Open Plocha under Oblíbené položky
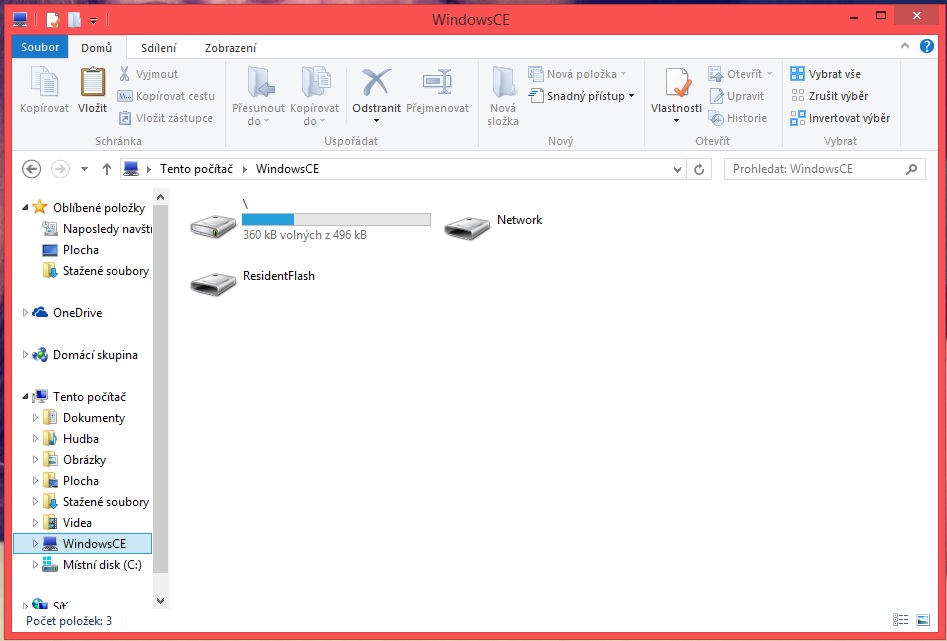 coord(71,250)
